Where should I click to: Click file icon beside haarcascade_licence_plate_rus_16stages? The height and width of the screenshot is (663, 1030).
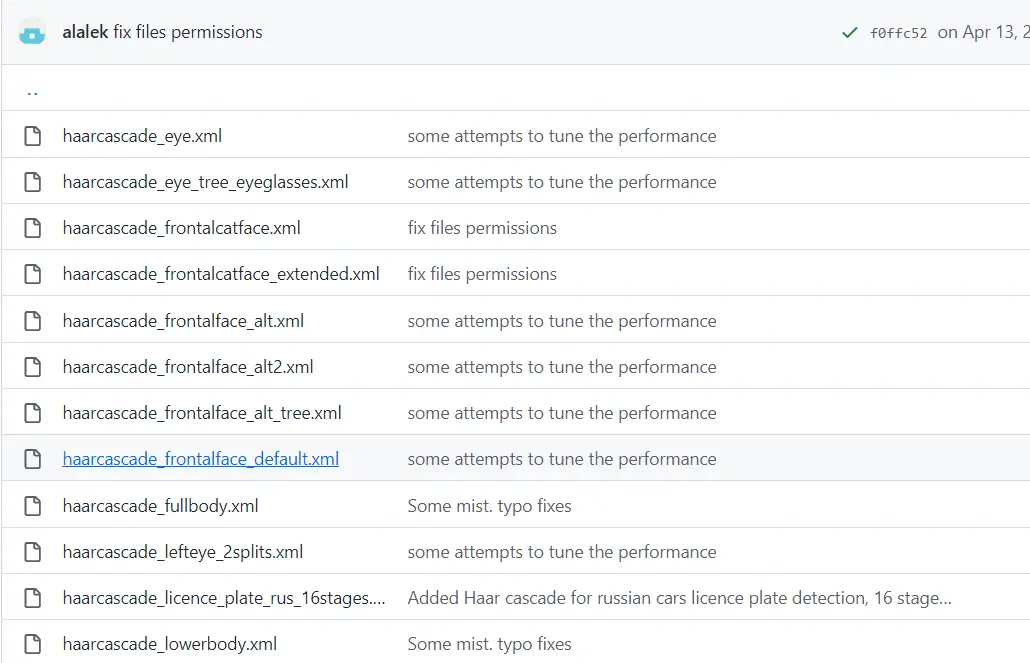pyautogui.click(x=32, y=598)
